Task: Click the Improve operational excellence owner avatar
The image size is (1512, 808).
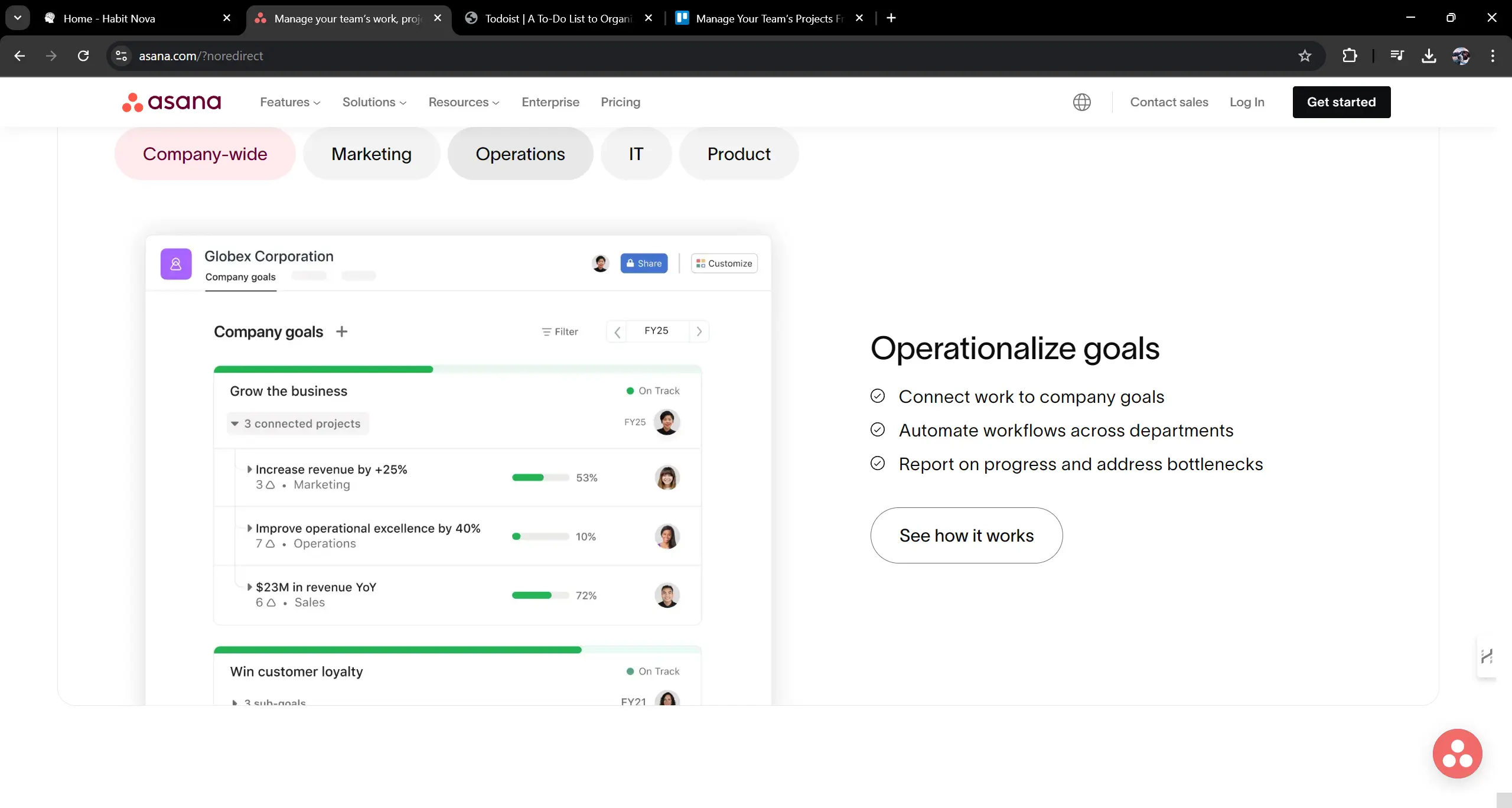Action: tap(667, 537)
